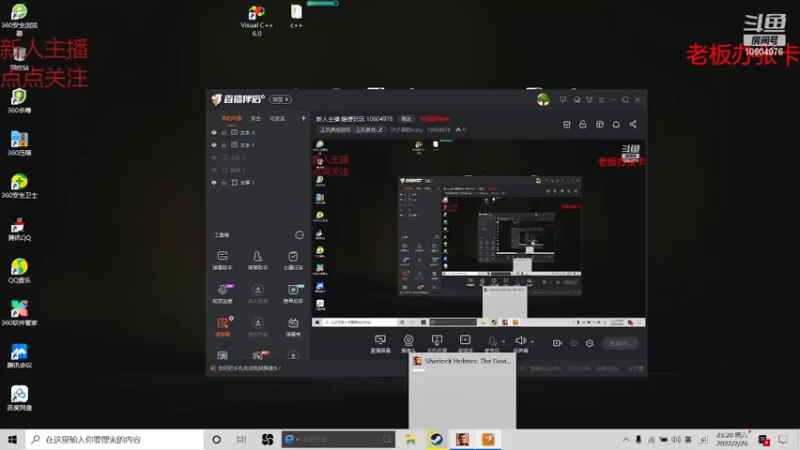The width and height of the screenshot is (800, 450).
Task: Open the 腾讯QQ desktop shortcut
Action: (19, 229)
